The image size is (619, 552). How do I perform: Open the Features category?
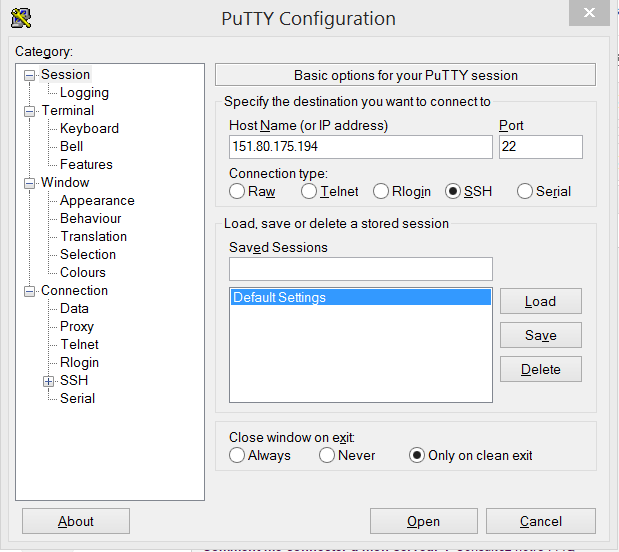86,165
